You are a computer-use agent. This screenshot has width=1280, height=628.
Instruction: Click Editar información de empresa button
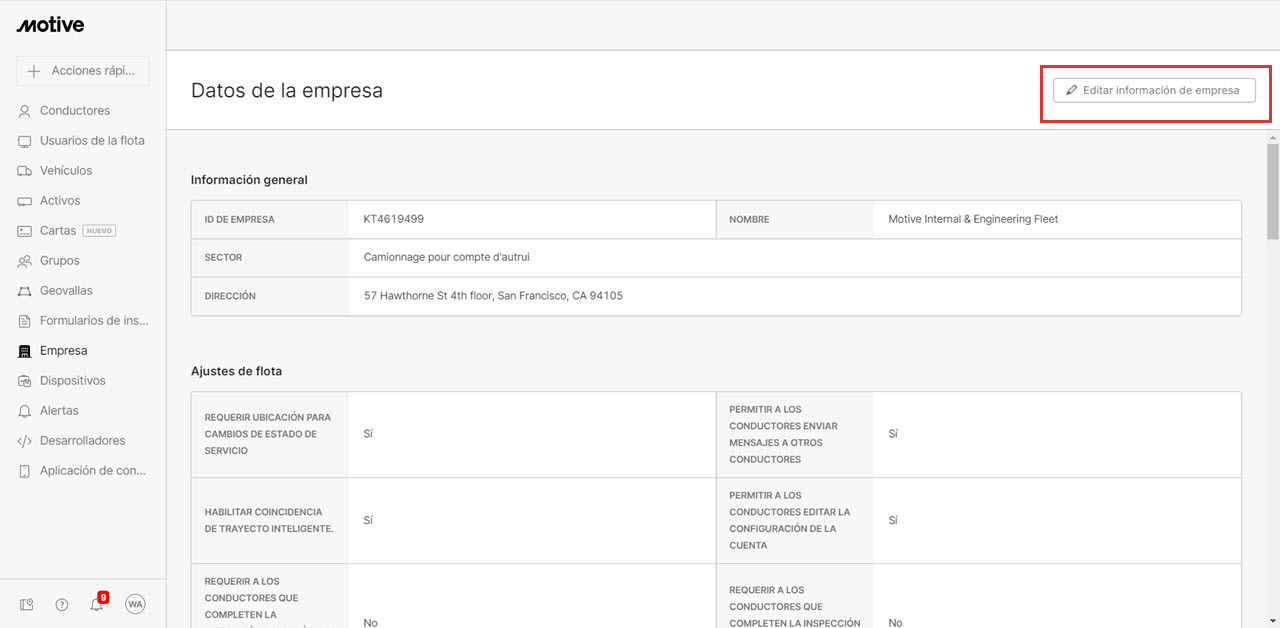pos(1154,90)
